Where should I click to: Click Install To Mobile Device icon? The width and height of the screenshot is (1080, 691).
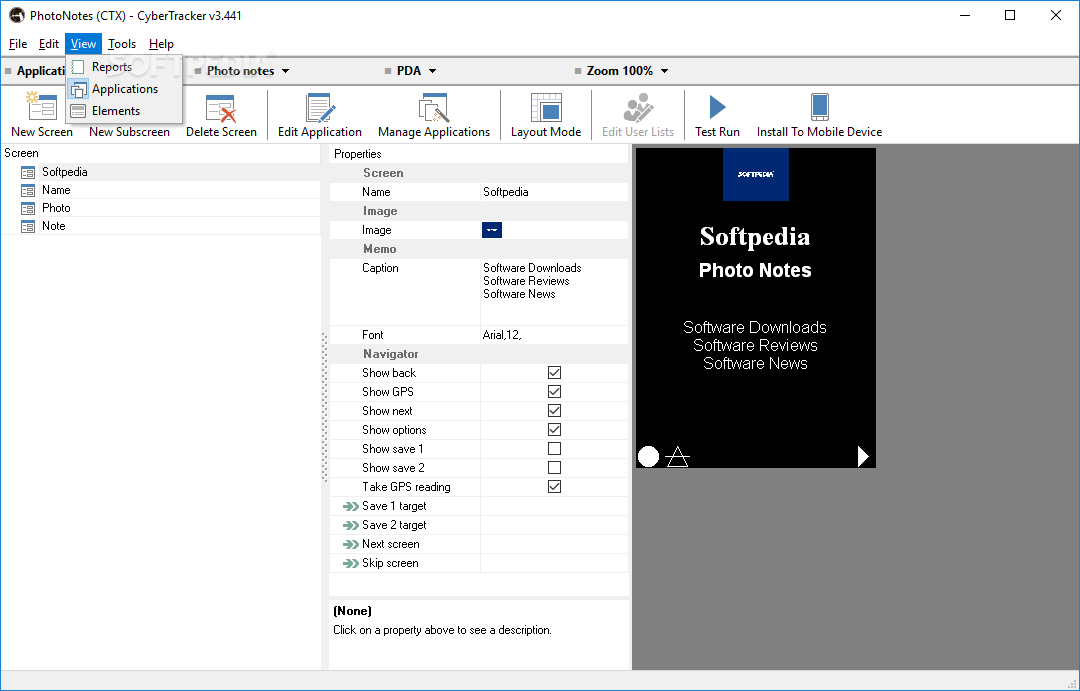pos(819,107)
